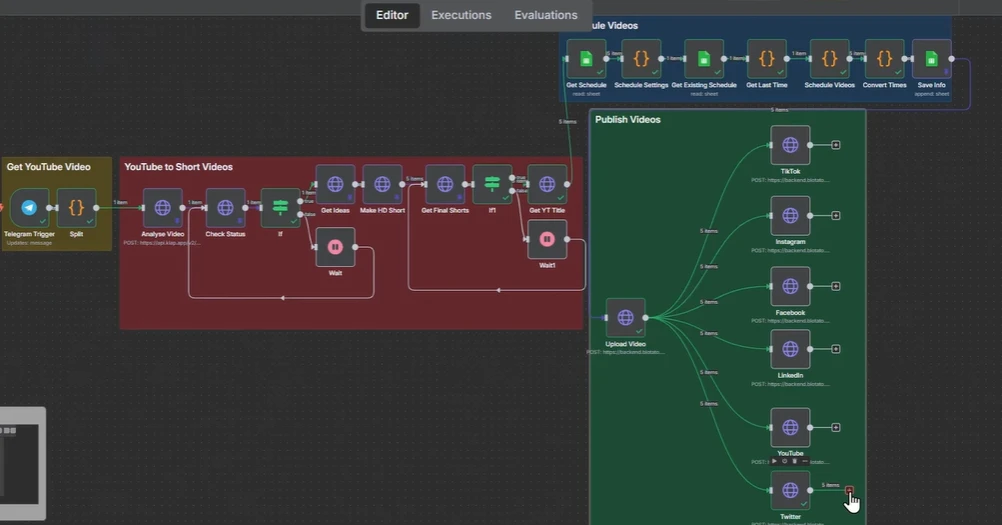This screenshot has height=525, width=1002.
Task: Select the Get Last Time node
Action: (x=767, y=59)
